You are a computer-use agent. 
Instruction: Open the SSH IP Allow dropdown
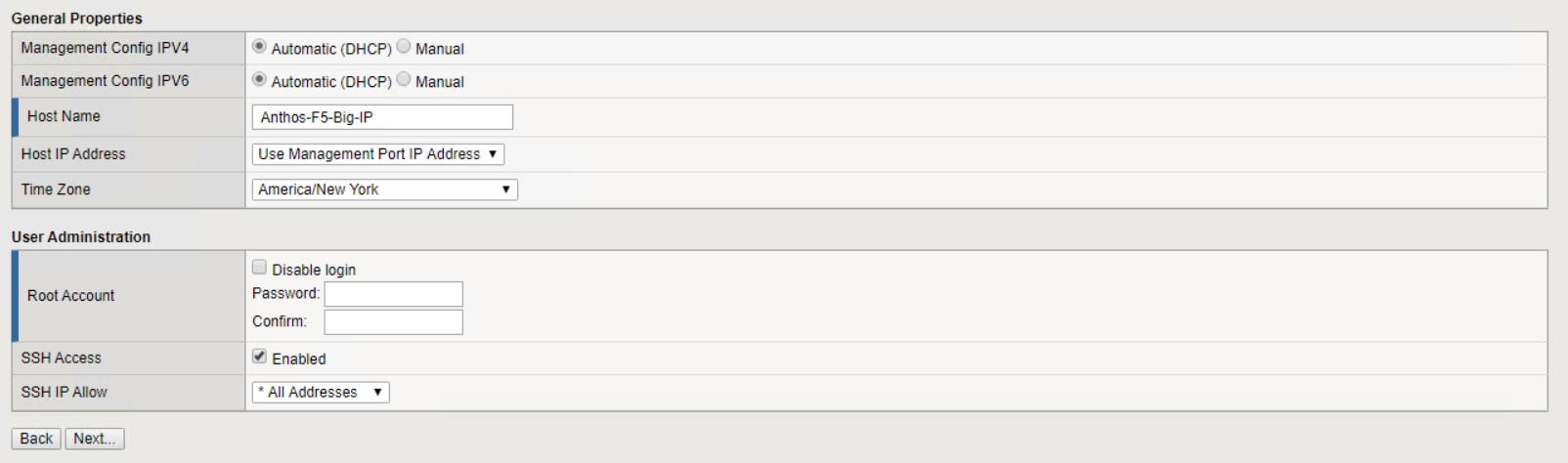tap(321, 393)
